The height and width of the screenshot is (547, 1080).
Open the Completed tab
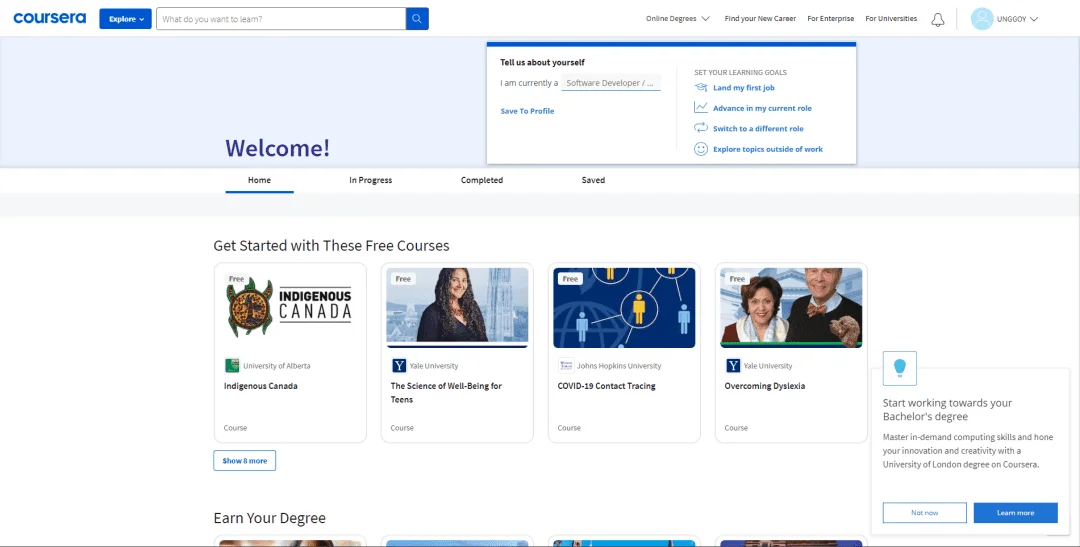482,180
